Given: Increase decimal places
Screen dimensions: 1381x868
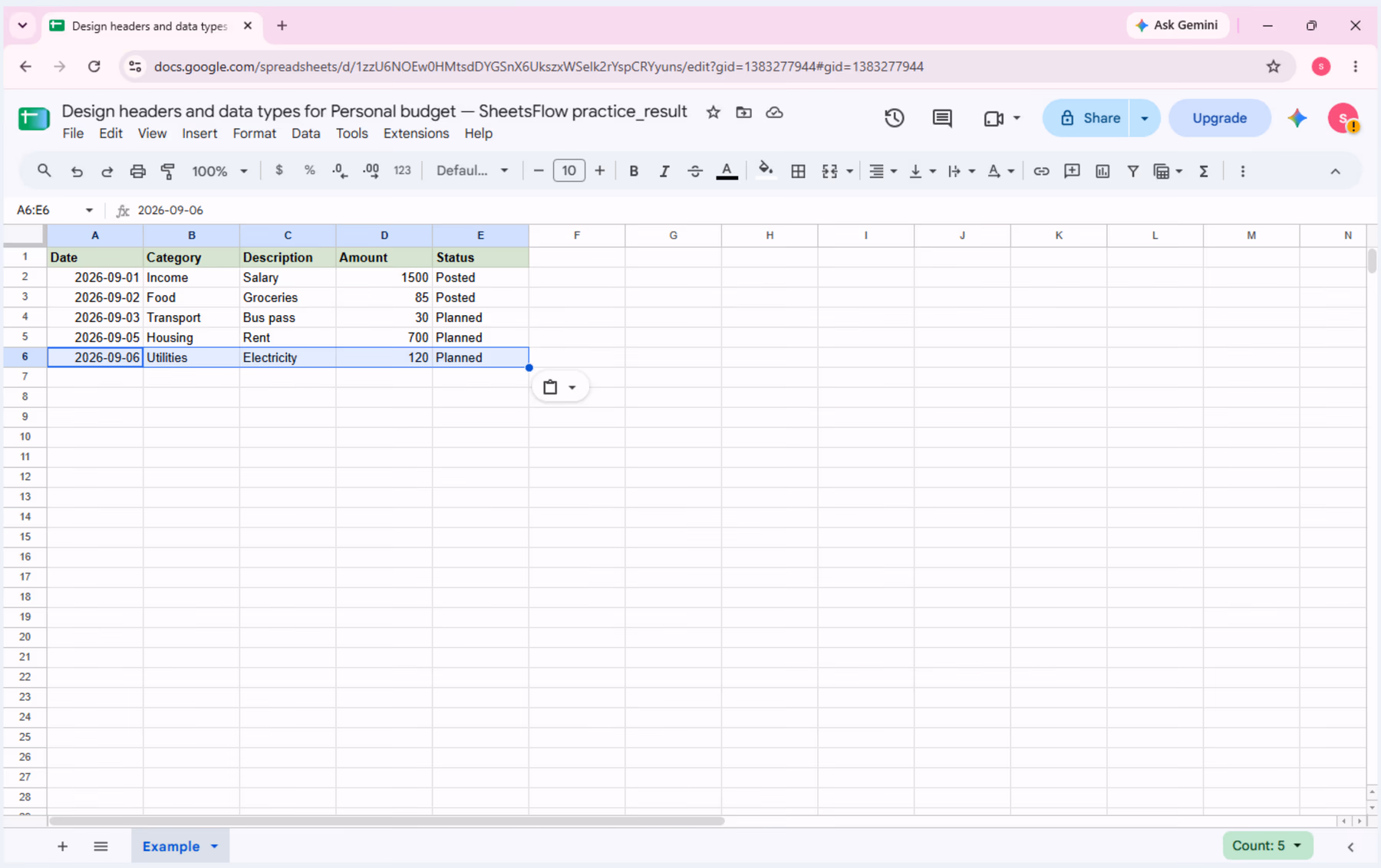Looking at the screenshot, I should tap(371, 171).
